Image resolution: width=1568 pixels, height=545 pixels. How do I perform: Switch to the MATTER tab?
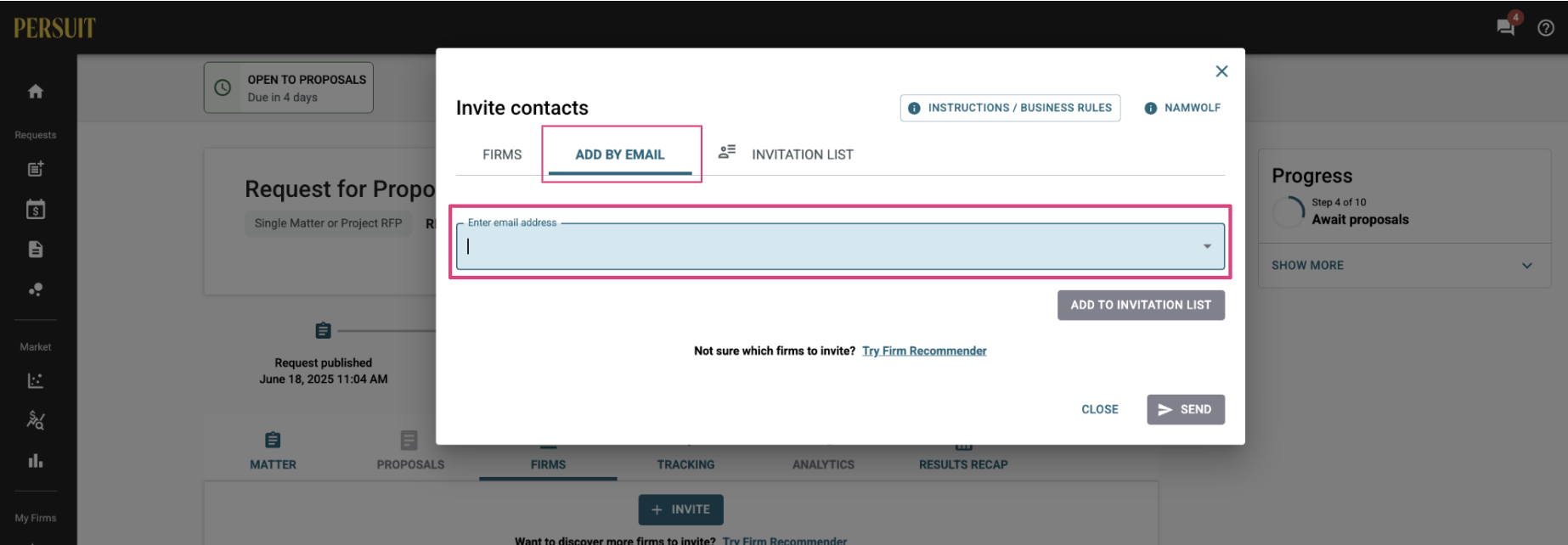point(273,464)
